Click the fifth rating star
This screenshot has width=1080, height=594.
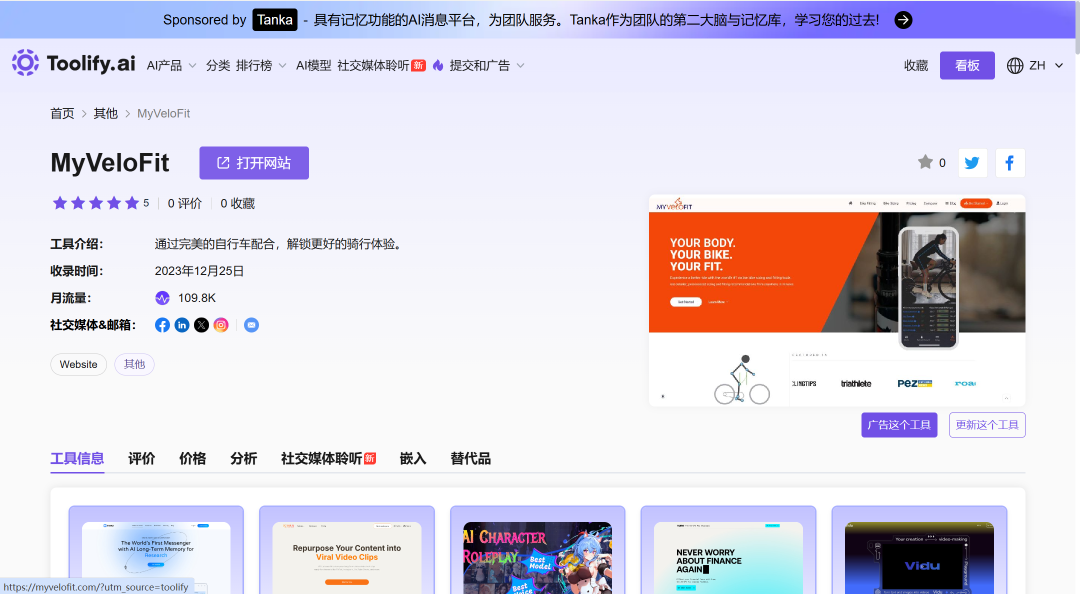[132, 203]
